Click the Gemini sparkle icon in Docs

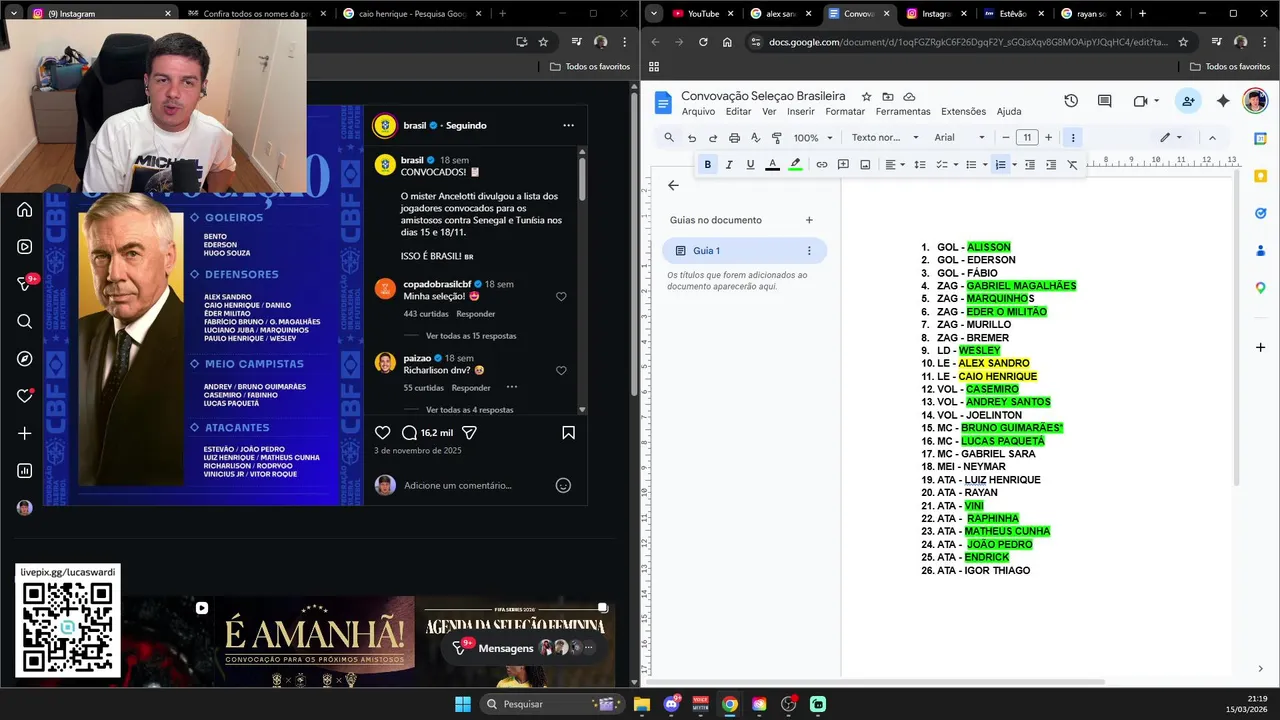1223,101
